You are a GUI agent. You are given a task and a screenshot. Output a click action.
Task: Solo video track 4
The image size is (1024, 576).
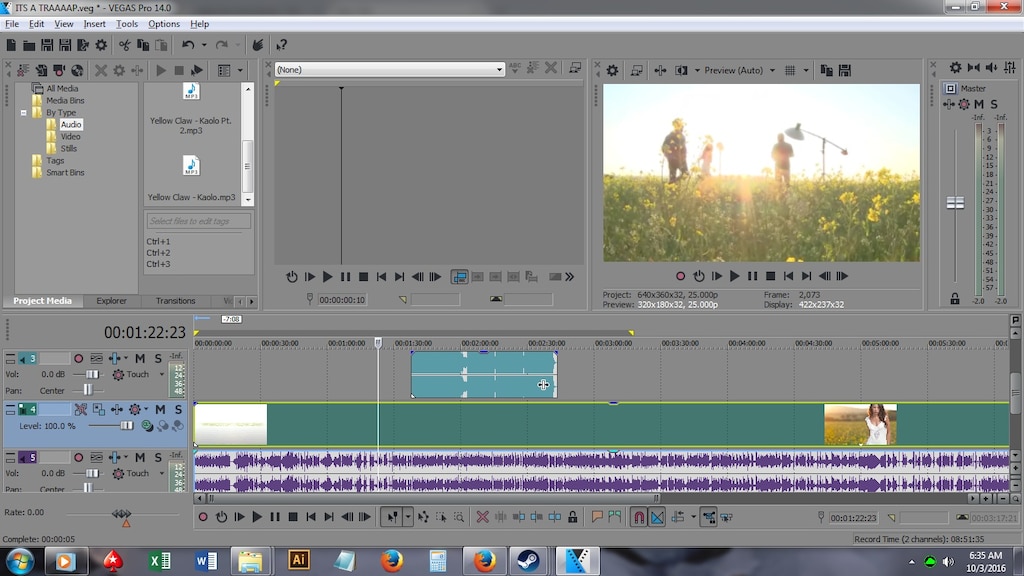[x=177, y=410]
